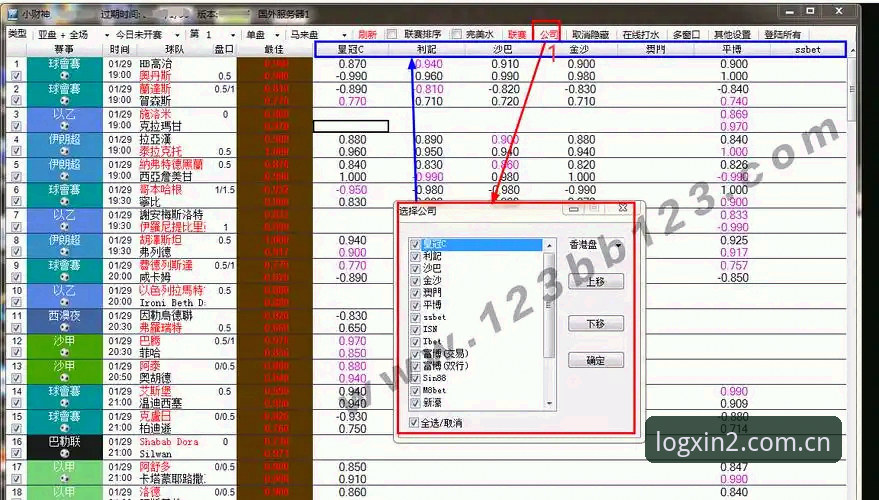Toggle the checkbox for match row 1
Image resolution: width=879 pixels, height=500 pixels.
click(16, 76)
